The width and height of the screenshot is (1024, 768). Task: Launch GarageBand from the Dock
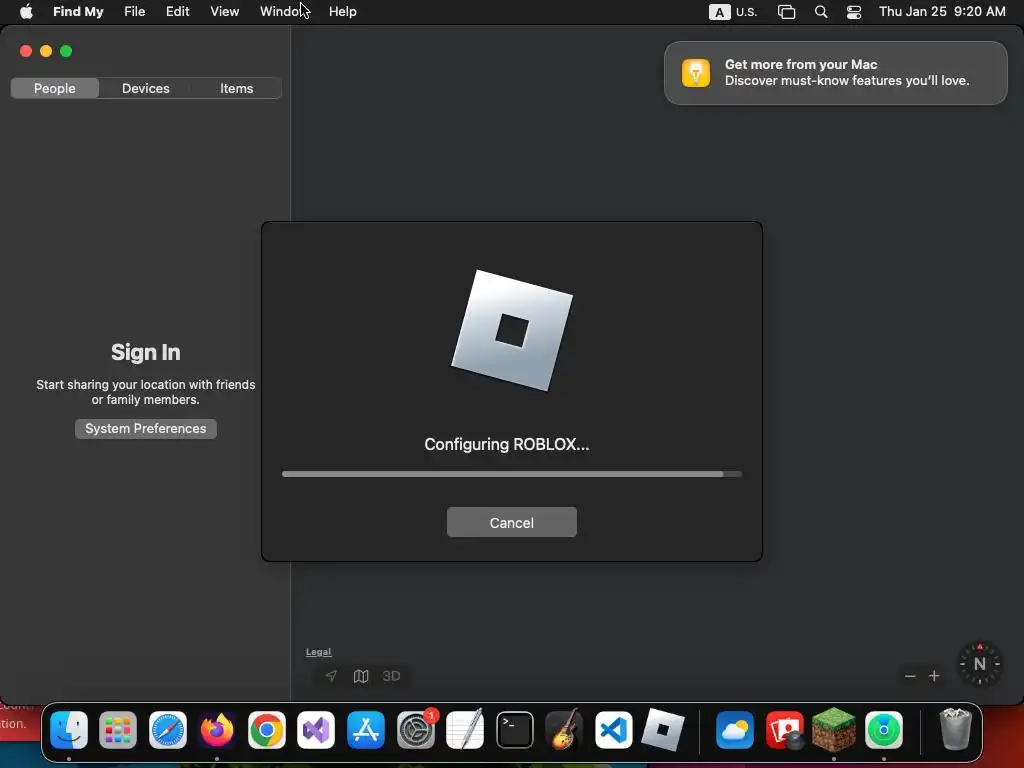564,729
